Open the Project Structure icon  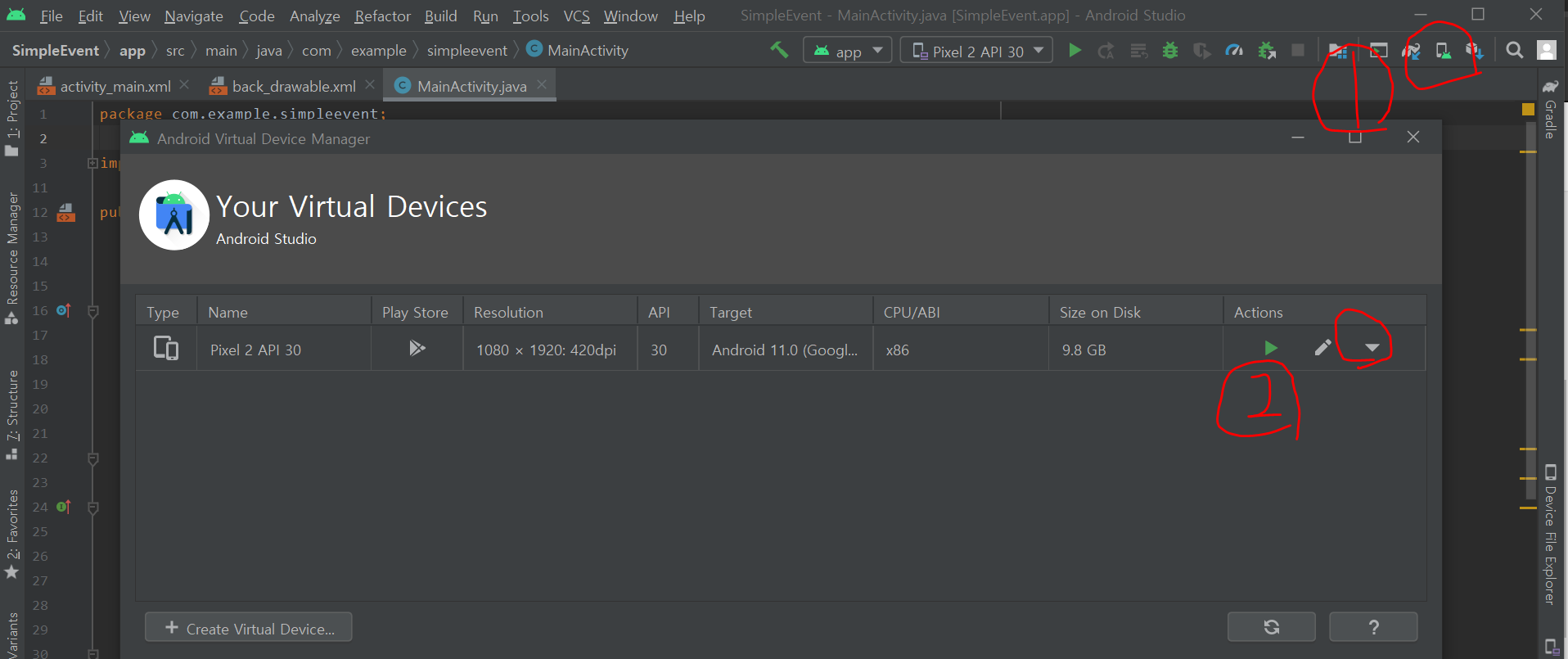tap(1338, 51)
